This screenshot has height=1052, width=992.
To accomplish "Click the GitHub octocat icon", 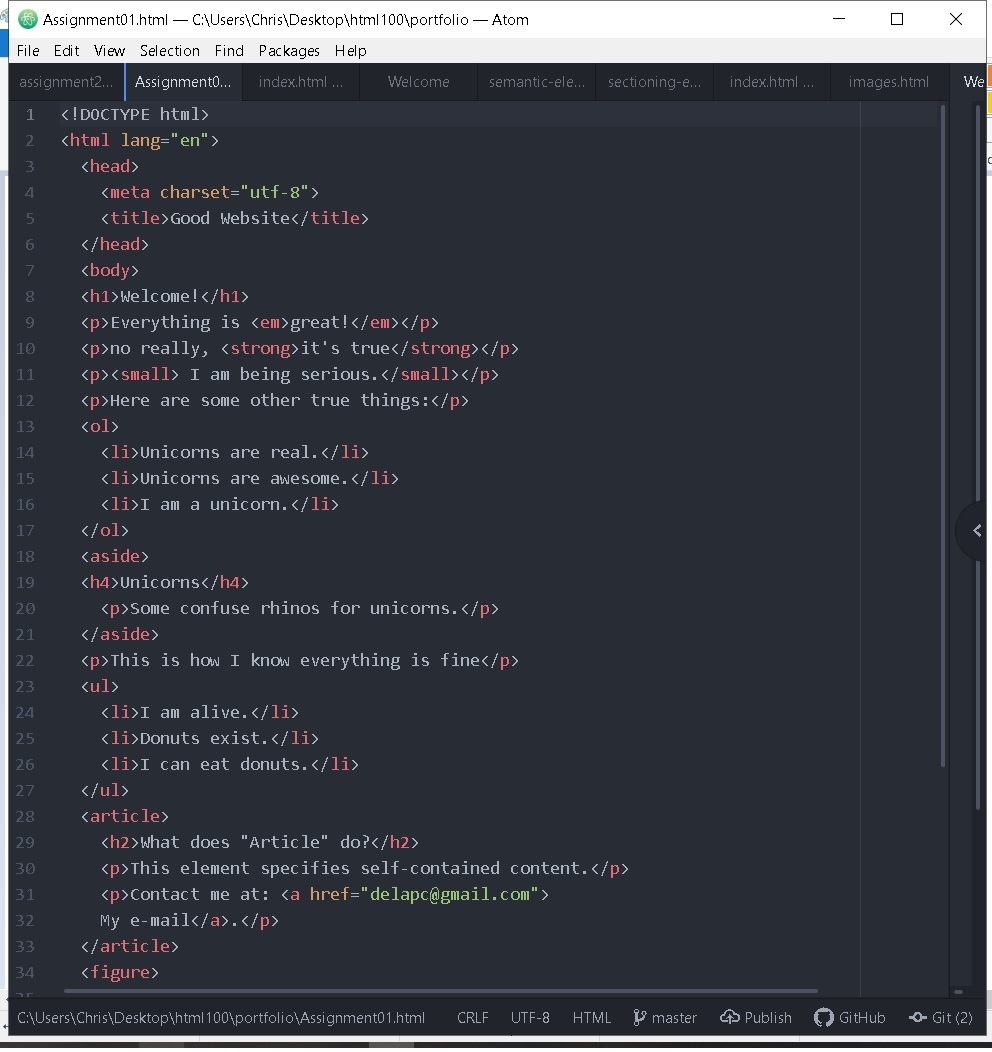I will click(x=824, y=1018).
